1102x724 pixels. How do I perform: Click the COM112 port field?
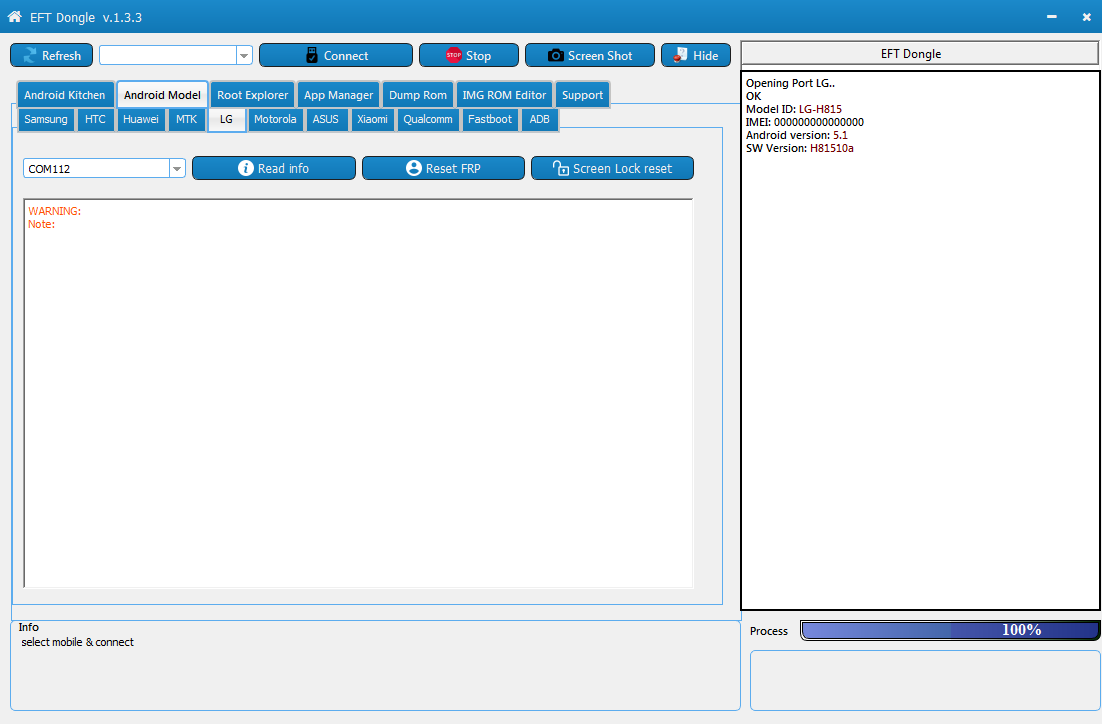(97, 169)
